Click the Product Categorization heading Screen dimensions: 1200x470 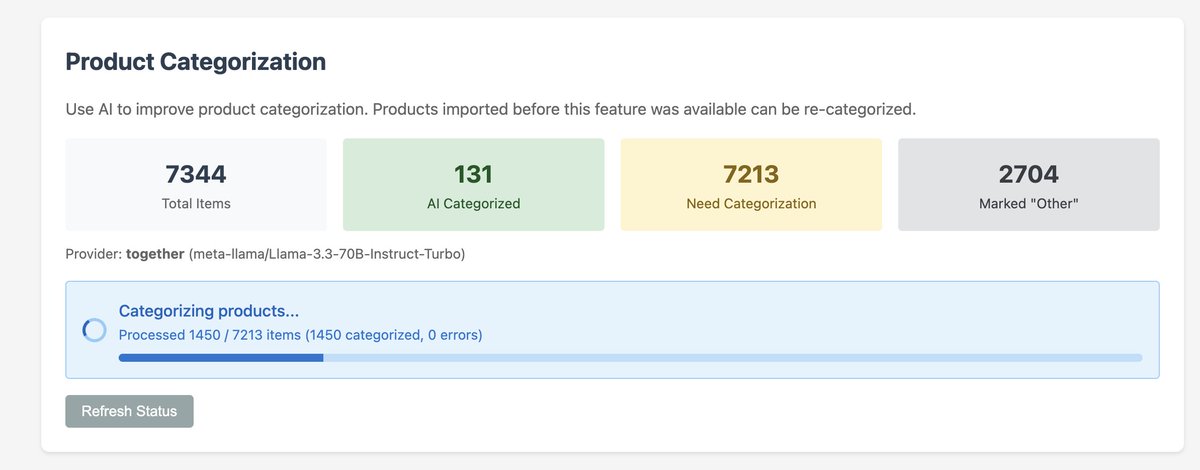(196, 61)
